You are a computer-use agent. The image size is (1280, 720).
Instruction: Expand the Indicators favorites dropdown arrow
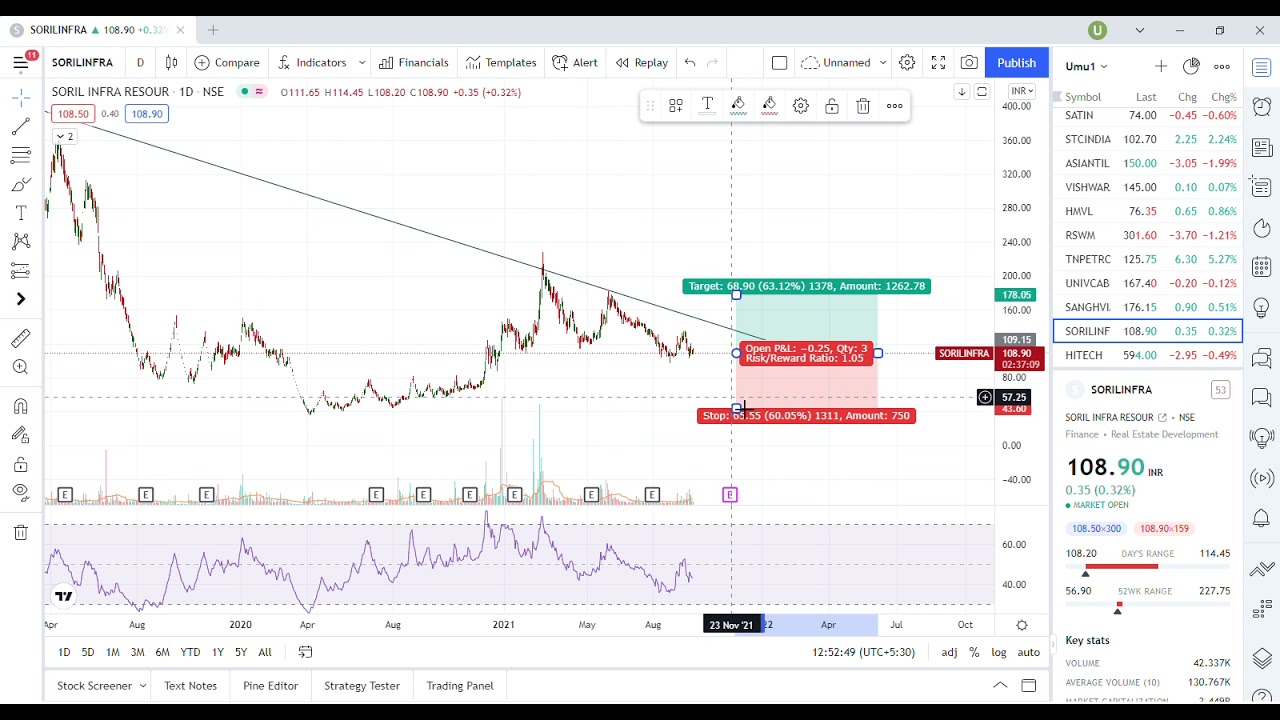point(362,62)
